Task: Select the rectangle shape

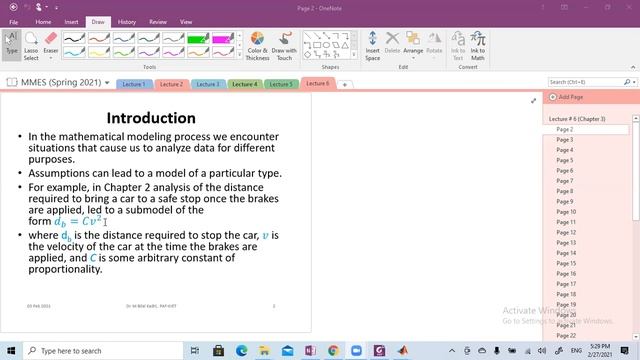Action: tap(317, 45)
